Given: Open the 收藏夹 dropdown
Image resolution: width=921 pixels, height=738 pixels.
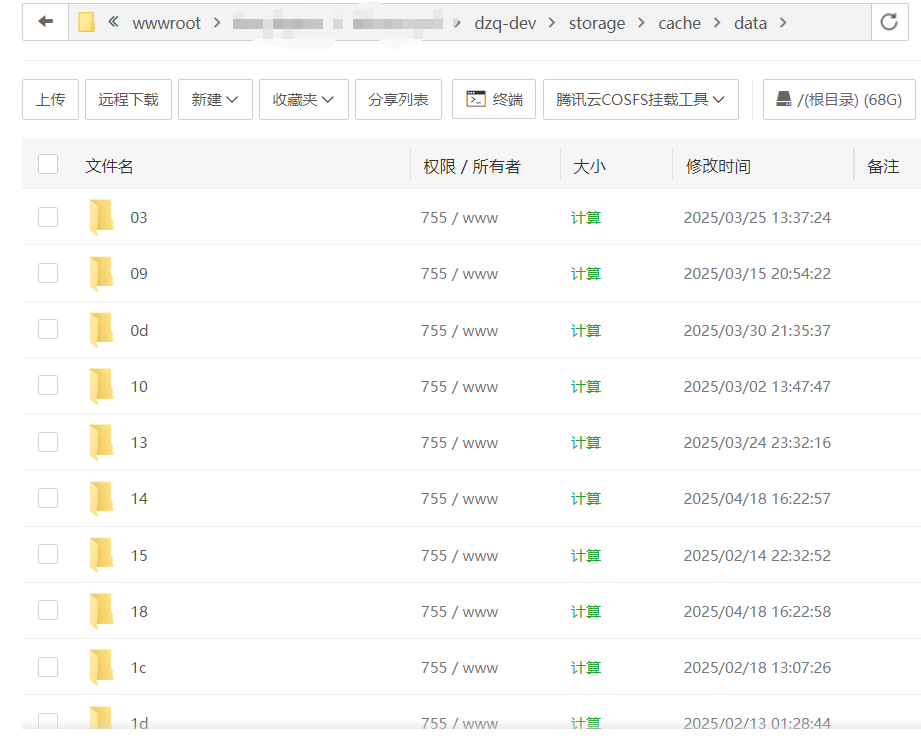Looking at the screenshot, I should tap(304, 99).
